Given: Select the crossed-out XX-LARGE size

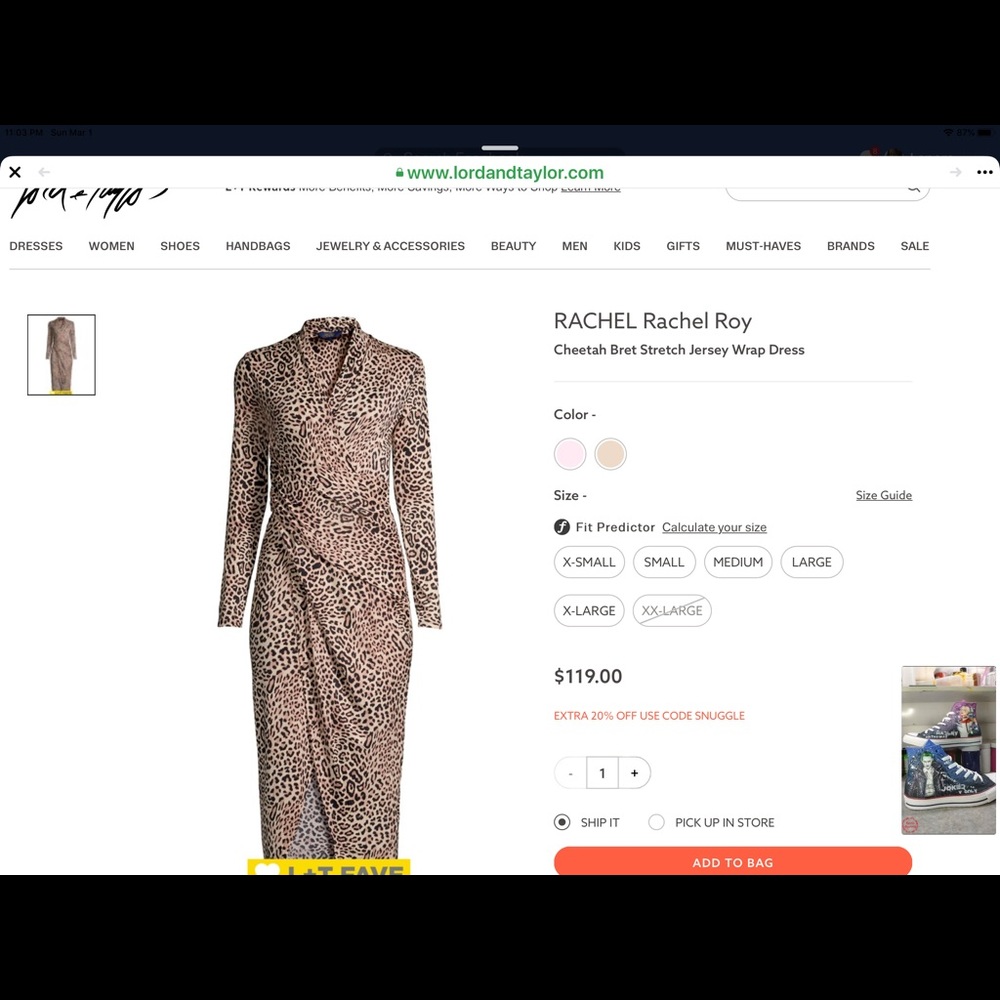Looking at the screenshot, I should pyautogui.click(x=672, y=611).
